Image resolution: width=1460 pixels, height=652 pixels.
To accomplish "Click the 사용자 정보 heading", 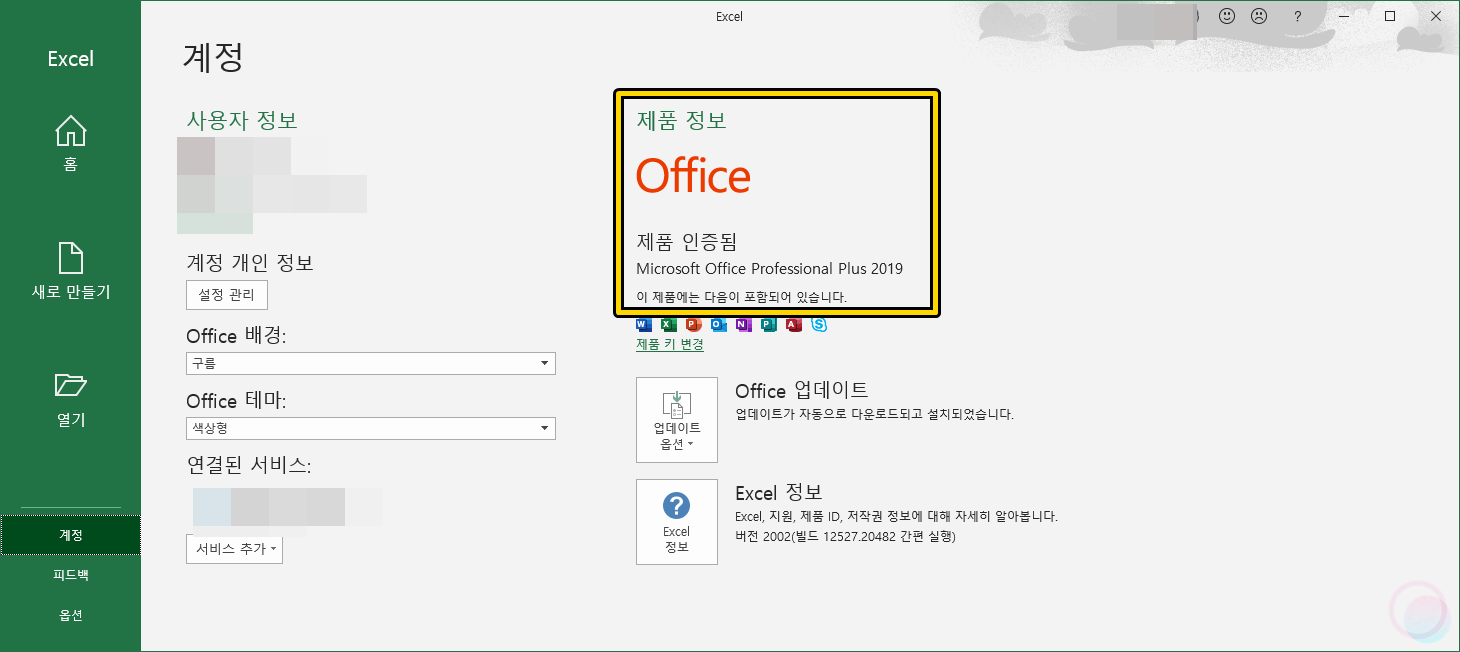I will (242, 120).
